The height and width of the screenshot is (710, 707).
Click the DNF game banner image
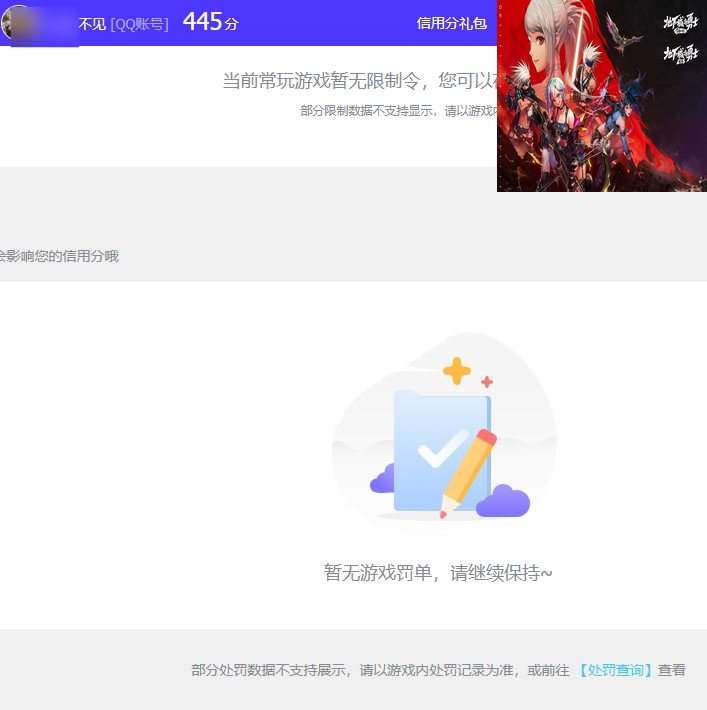(602, 96)
